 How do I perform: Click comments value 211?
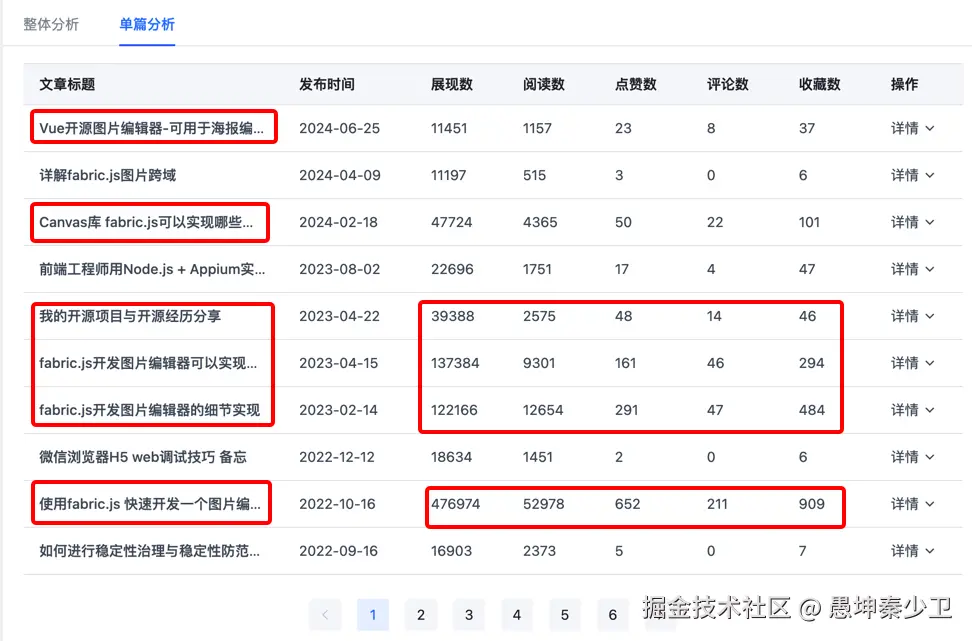(717, 504)
